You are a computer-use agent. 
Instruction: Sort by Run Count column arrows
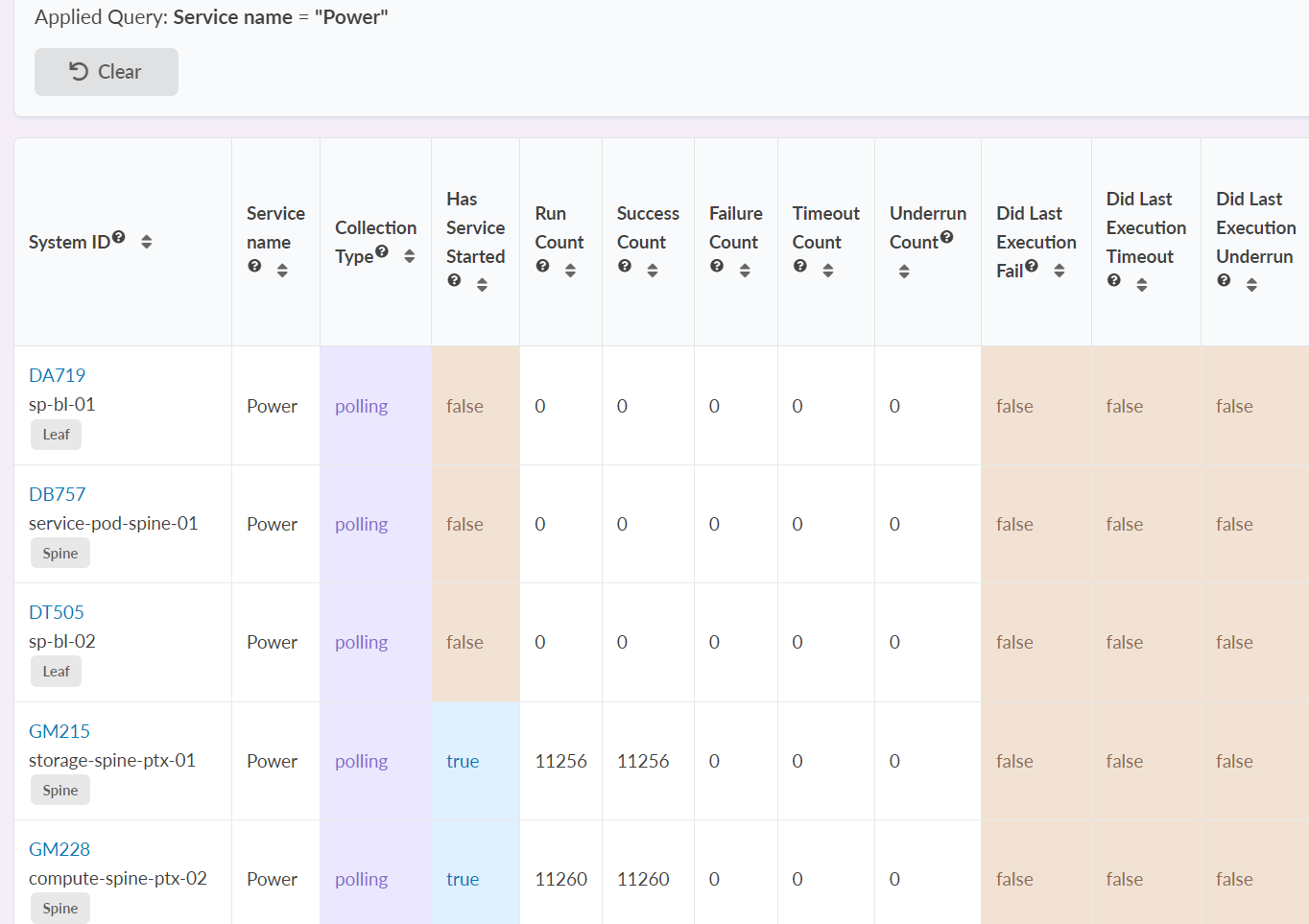pos(571,271)
